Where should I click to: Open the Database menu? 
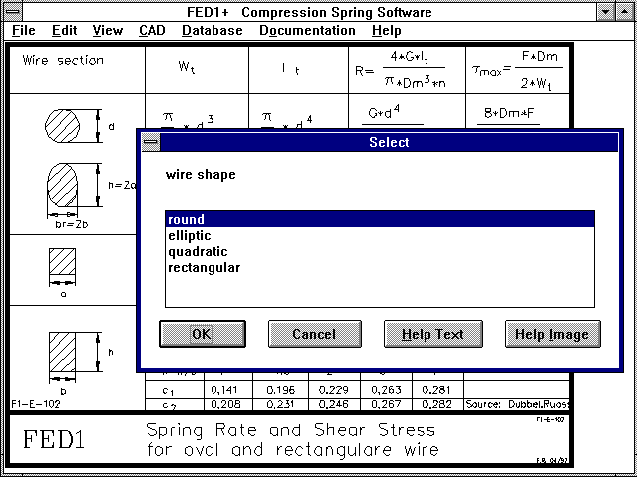pyautogui.click(x=212, y=30)
